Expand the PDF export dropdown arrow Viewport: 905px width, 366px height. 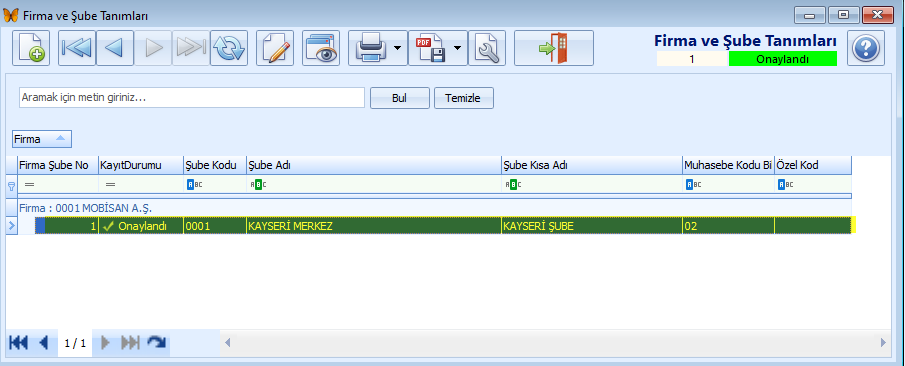[x=458, y=48]
